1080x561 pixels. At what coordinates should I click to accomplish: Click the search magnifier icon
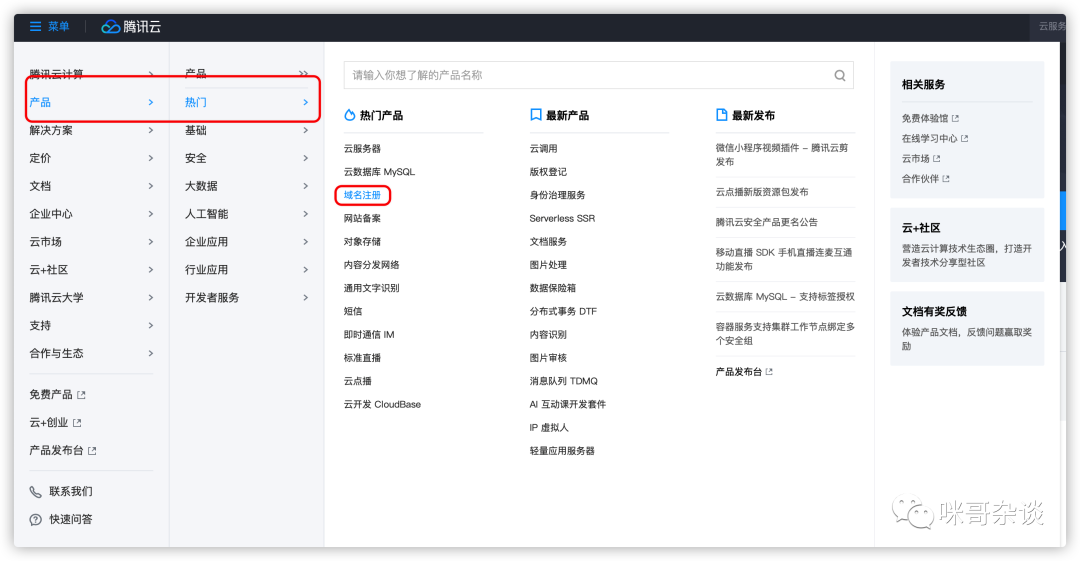(840, 75)
